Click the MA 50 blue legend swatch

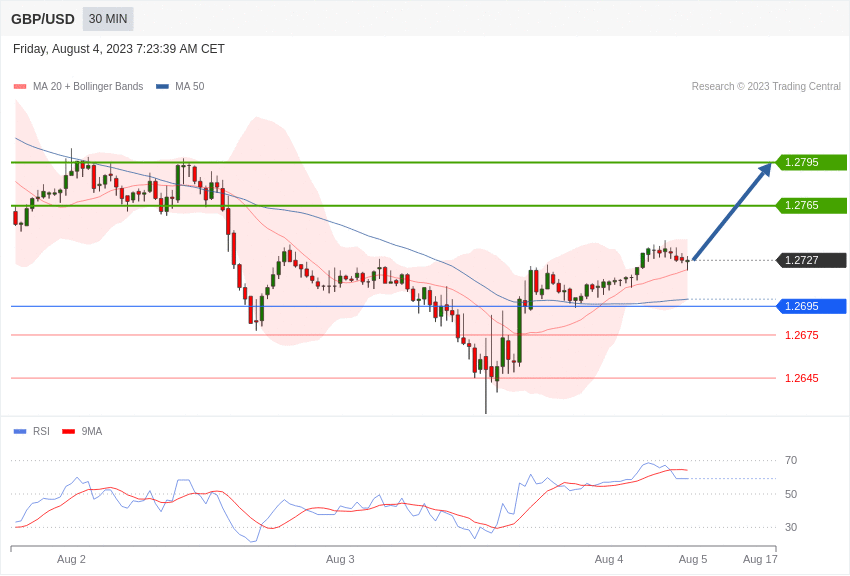pos(162,87)
